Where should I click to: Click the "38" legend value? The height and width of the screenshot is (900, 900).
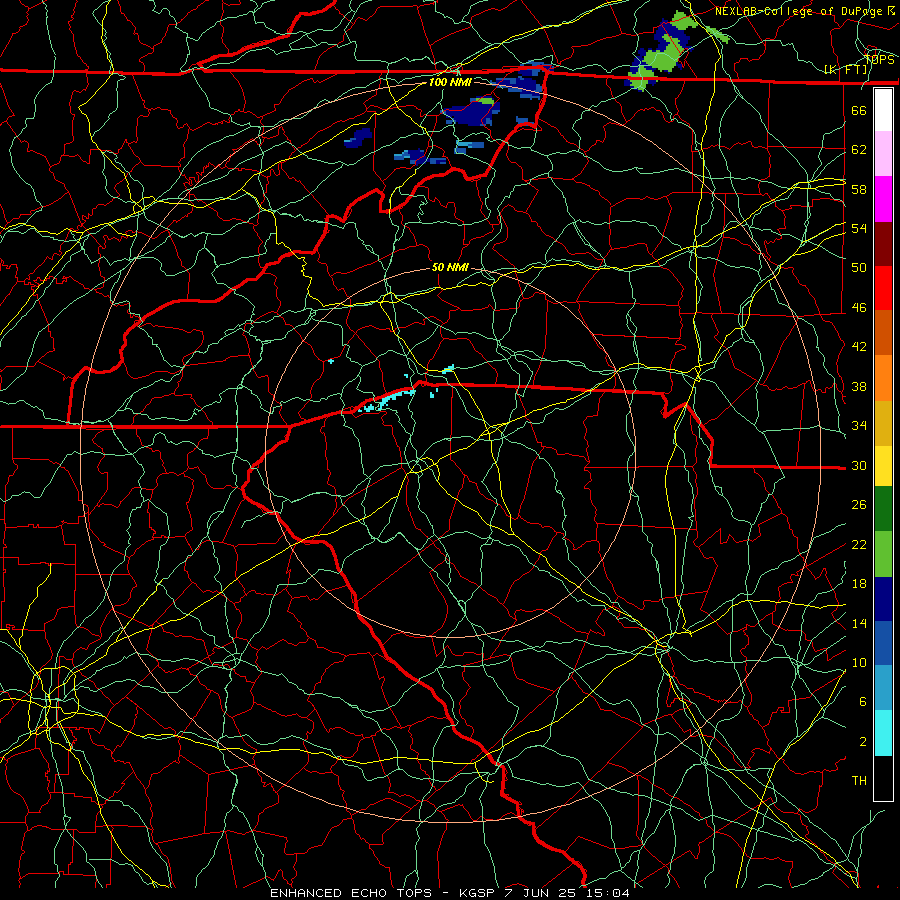pos(859,386)
